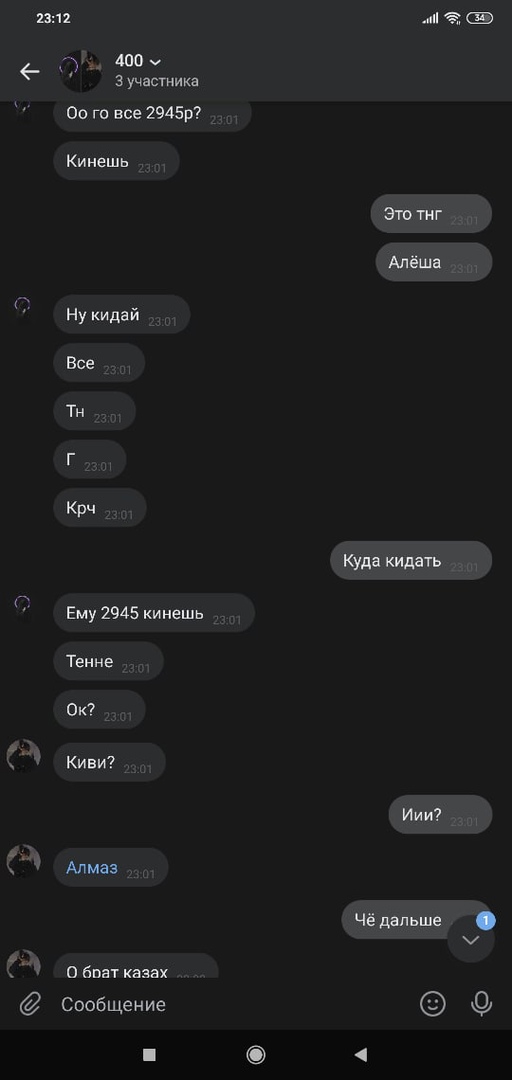Jump to newest messages with the down-arrow button
This screenshot has height=1080, width=512.
click(x=471, y=939)
